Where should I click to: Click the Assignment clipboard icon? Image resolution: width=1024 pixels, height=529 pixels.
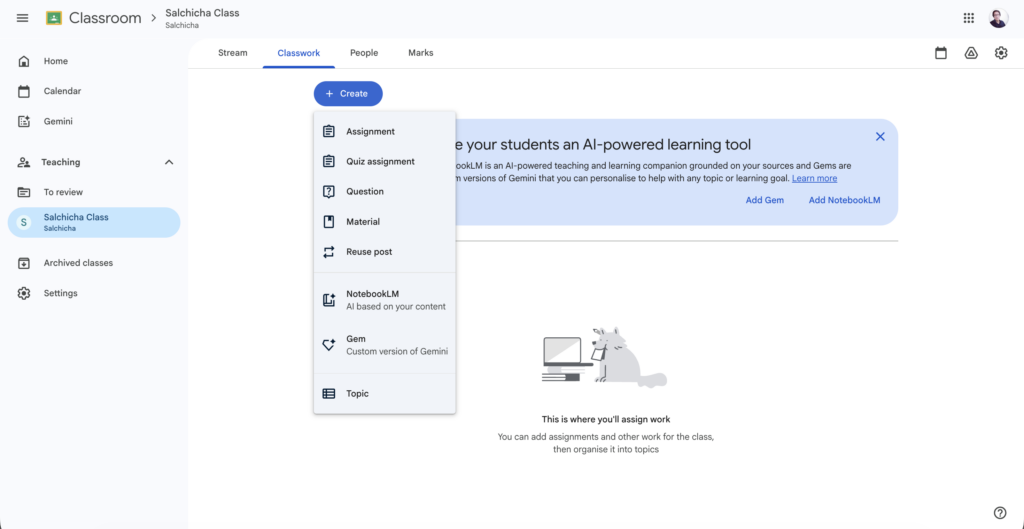pyautogui.click(x=329, y=131)
